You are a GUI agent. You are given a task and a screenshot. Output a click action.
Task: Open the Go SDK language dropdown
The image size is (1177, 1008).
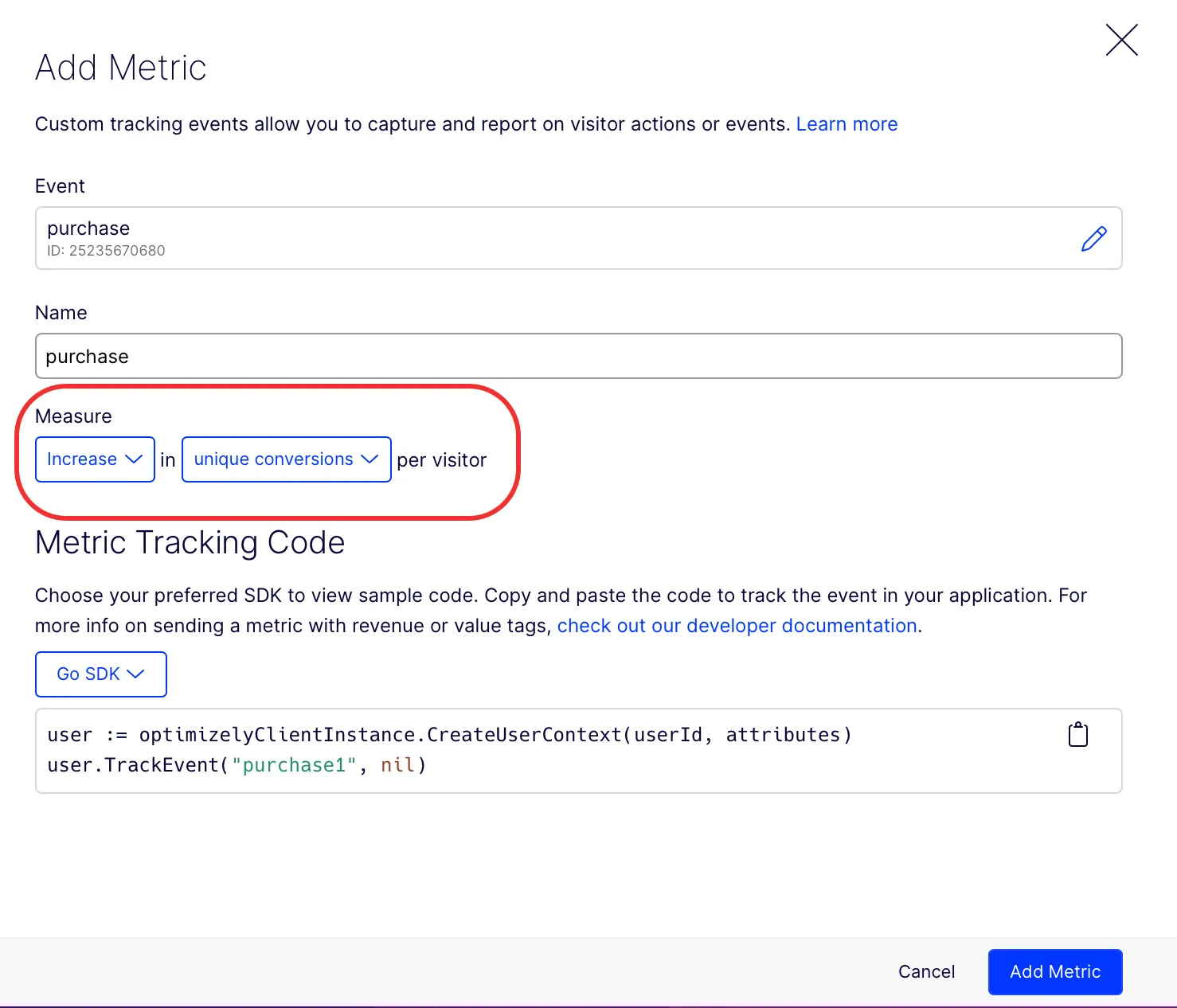[101, 674]
